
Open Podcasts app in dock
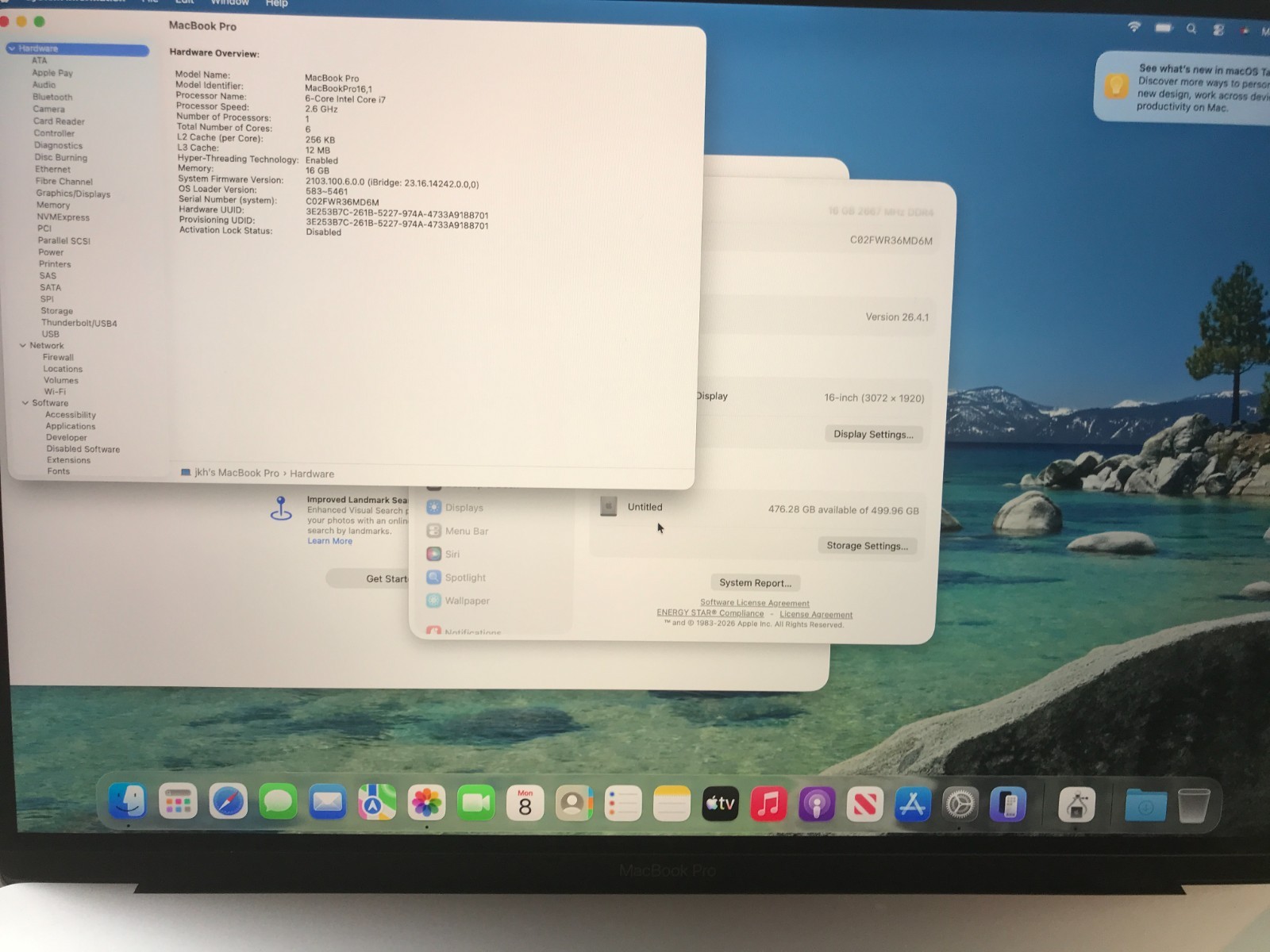click(x=817, y=805)
